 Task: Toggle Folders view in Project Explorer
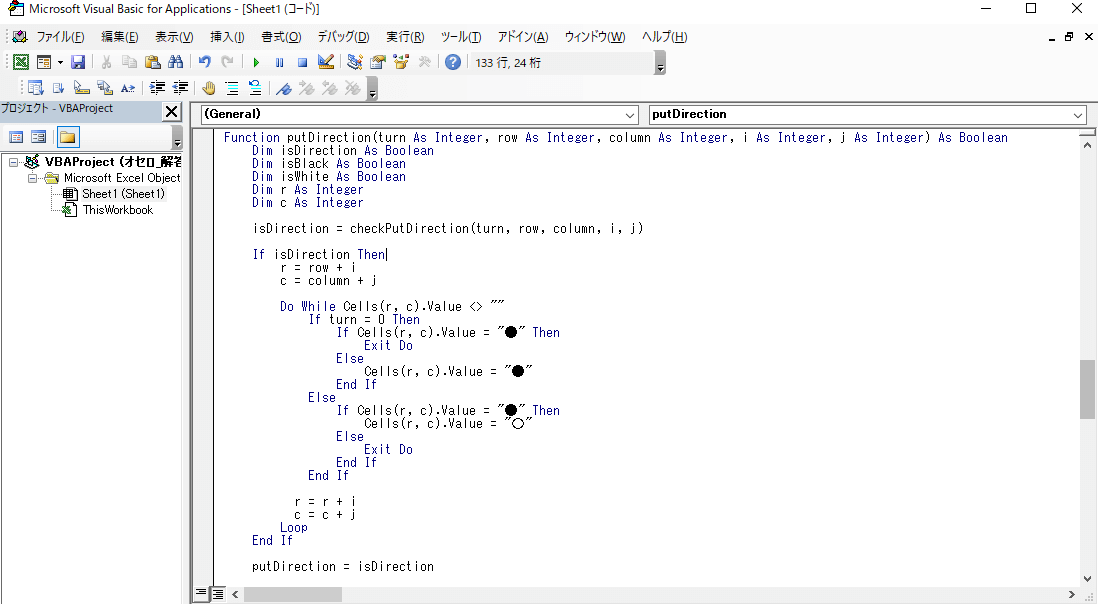(x=68, y=137)
